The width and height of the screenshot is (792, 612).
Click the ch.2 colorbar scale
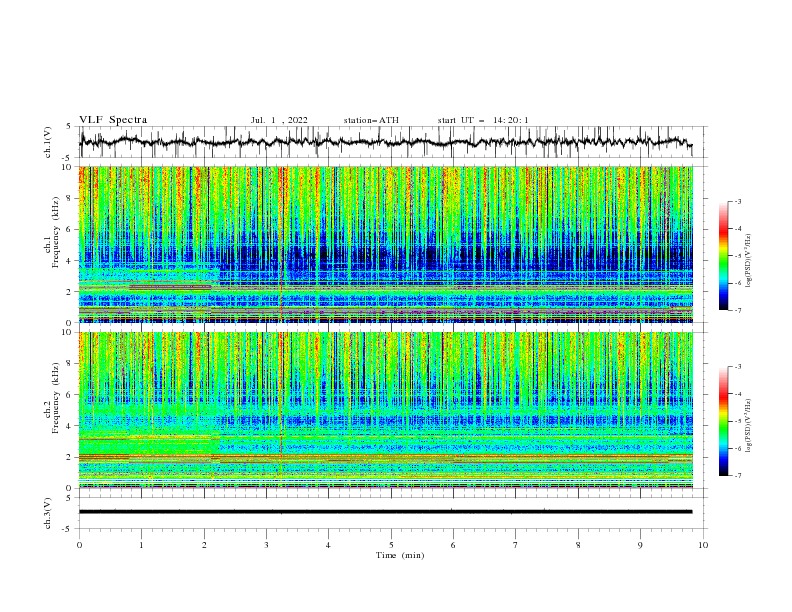click(x=724, y=421)
